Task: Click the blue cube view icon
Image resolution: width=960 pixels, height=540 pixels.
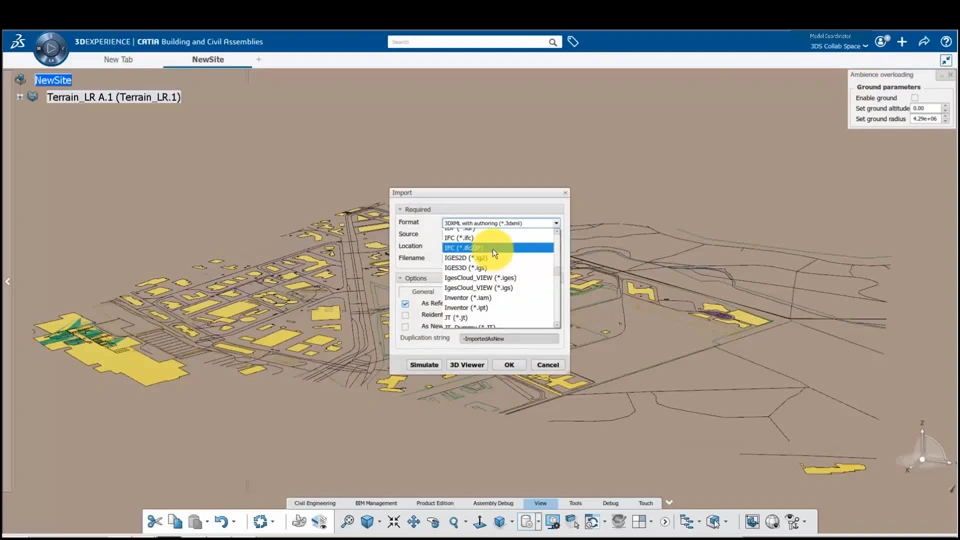Action: pyautogui.click(x=367, y=522)
